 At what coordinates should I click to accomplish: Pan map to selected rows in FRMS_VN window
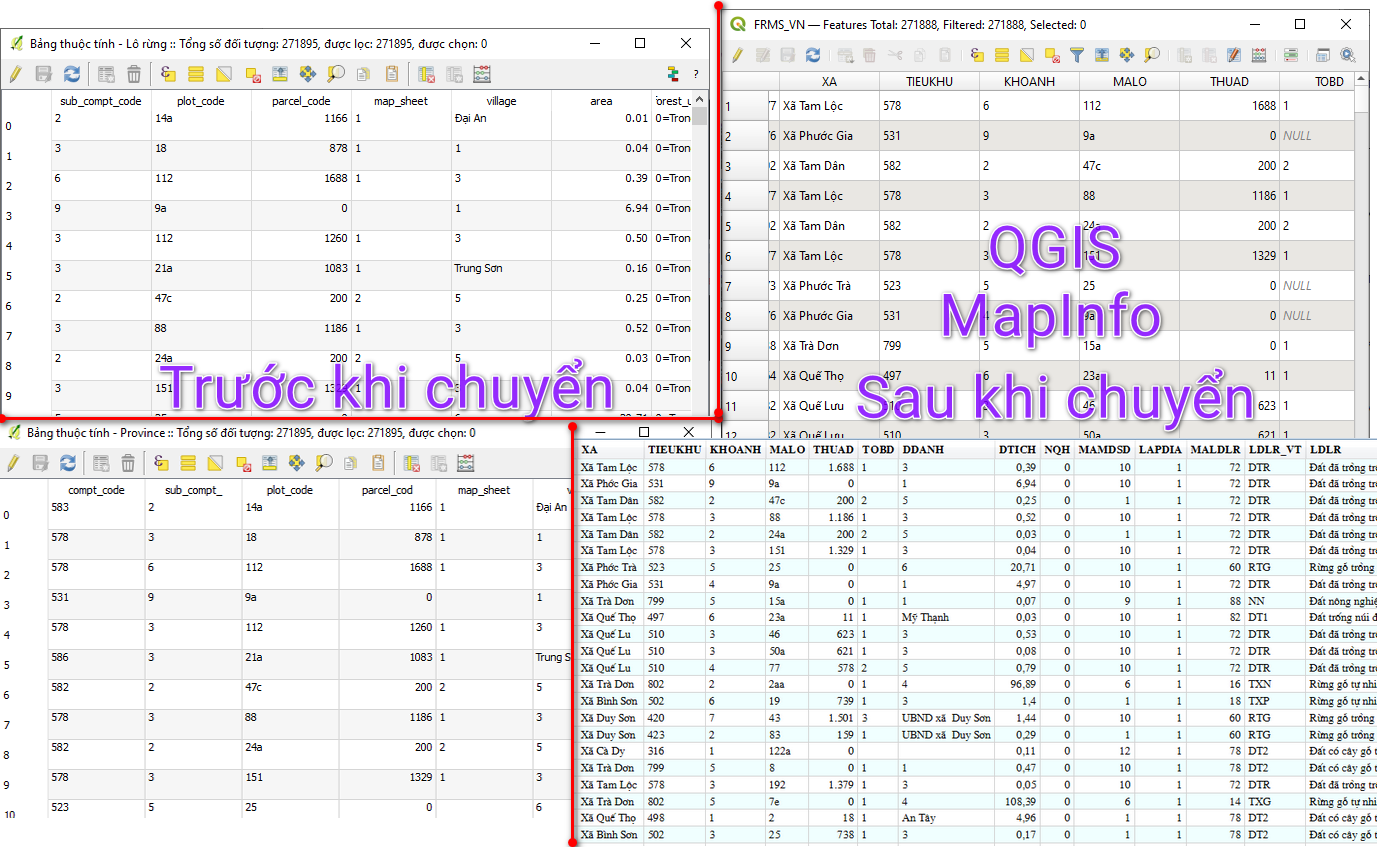pos(1127,55)
